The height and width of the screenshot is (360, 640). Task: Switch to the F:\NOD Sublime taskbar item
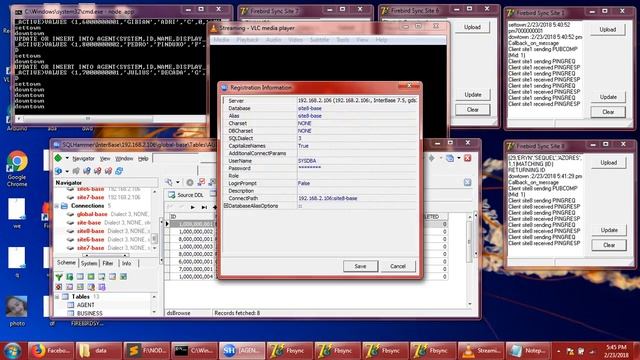pos(146,351)
